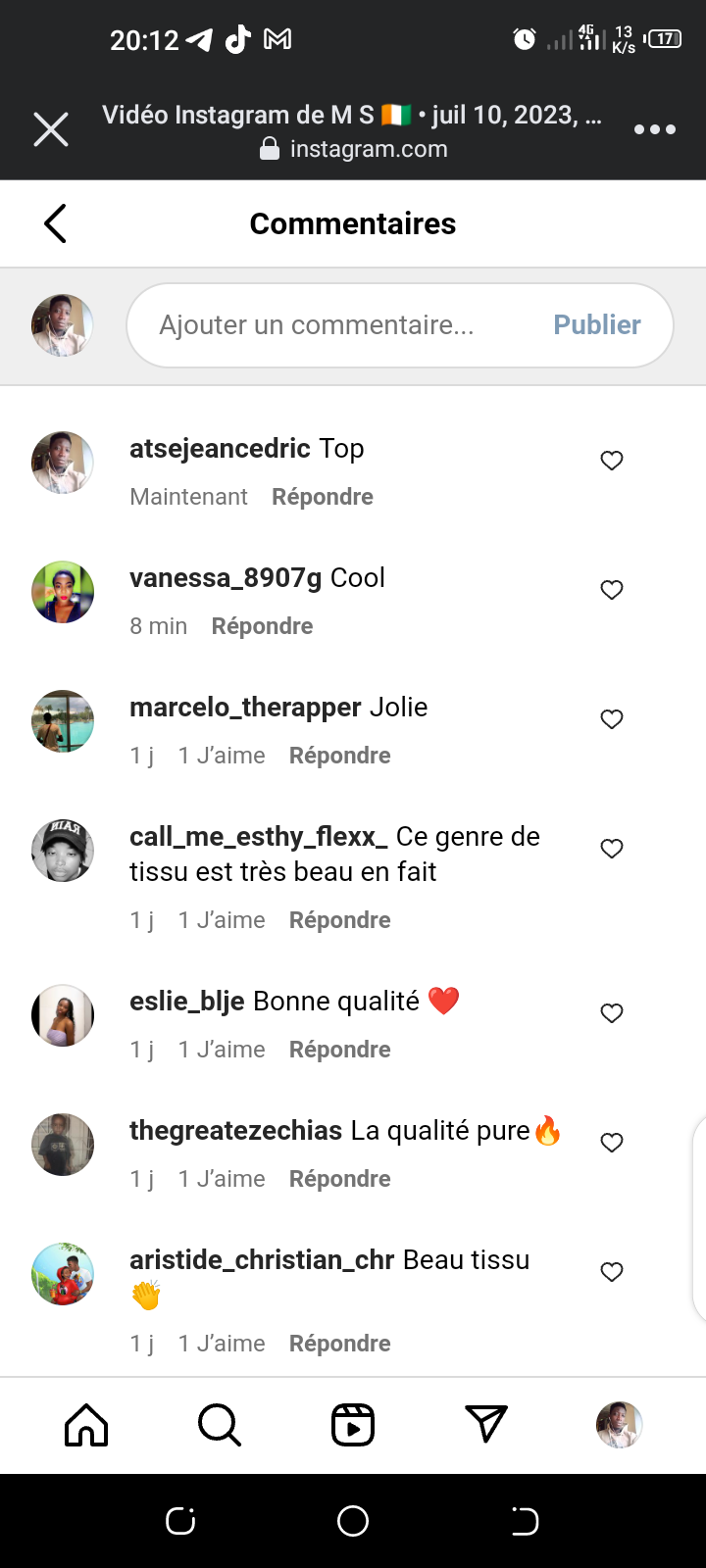Tap the "Ajouter un commentaire" field
This screenshot has width=706, height=1568.
point(333,325)
